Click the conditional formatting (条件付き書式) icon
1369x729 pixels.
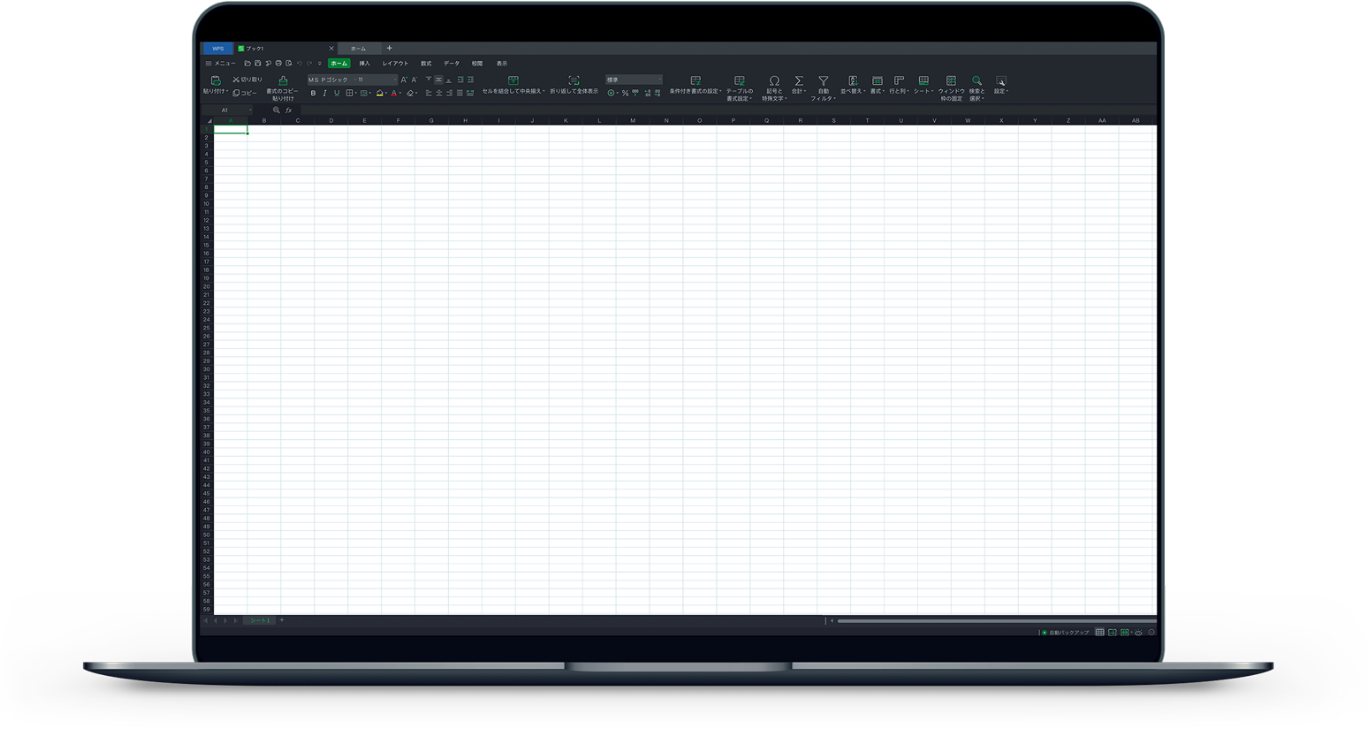pyautogui.click(x=695, y=81)
